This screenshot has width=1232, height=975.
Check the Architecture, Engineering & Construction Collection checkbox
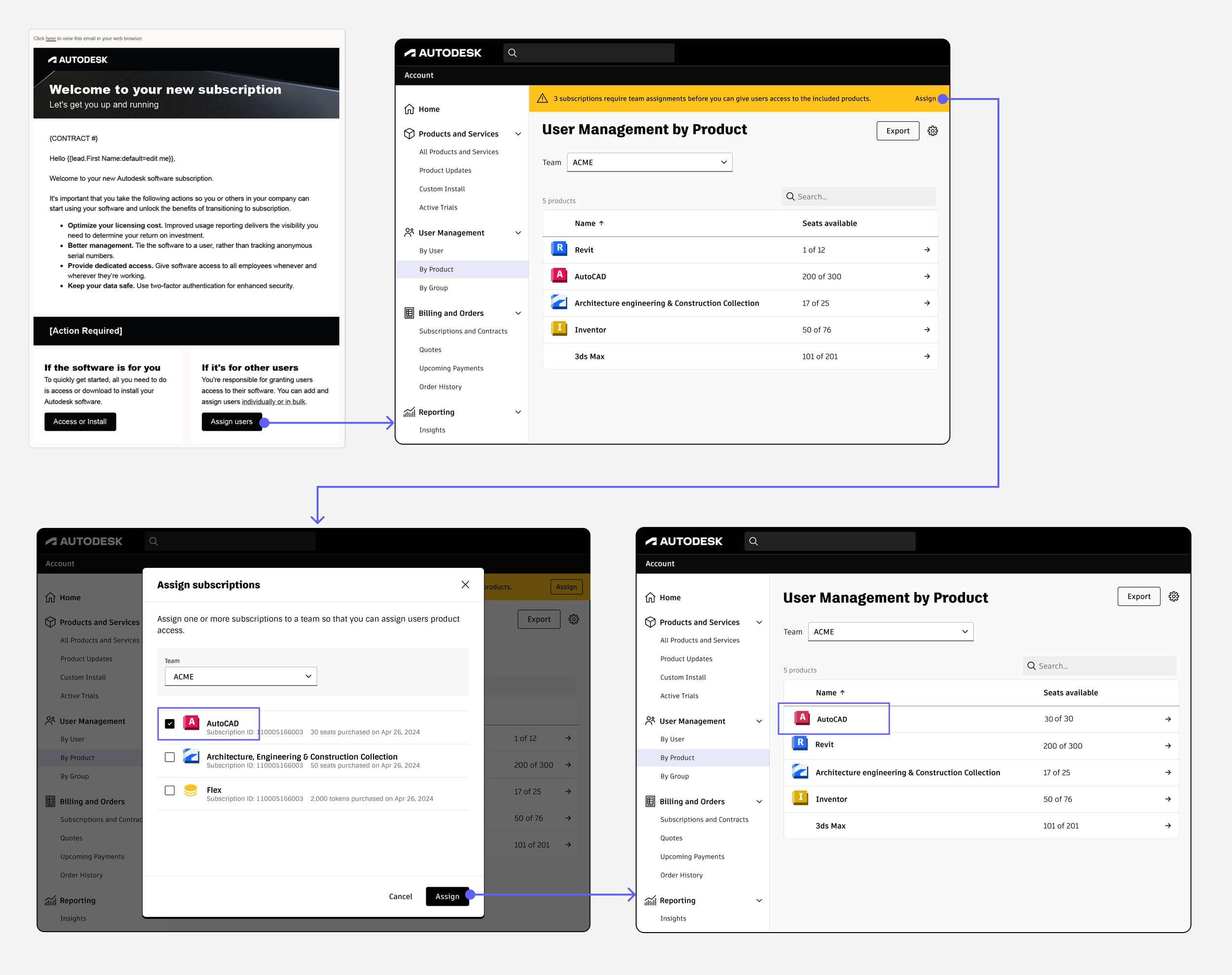[170, 757]
